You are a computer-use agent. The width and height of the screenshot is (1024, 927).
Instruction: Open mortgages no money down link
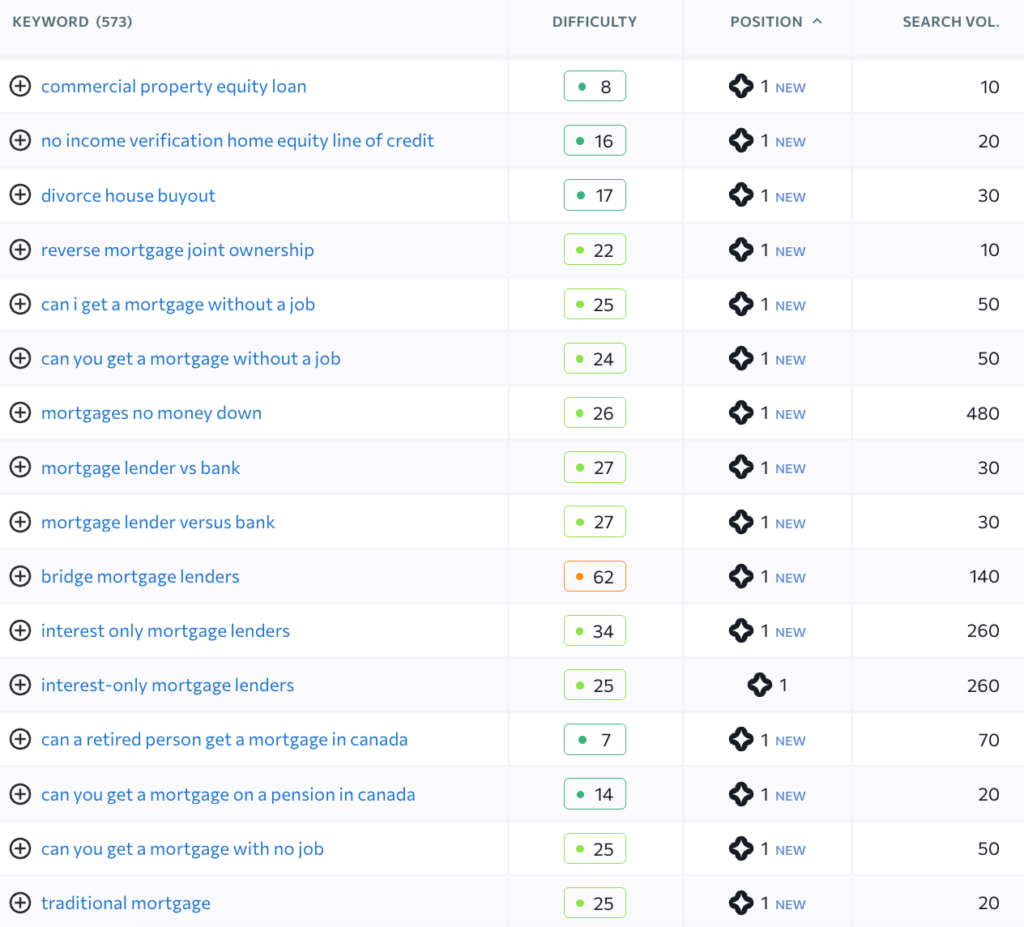152,413
